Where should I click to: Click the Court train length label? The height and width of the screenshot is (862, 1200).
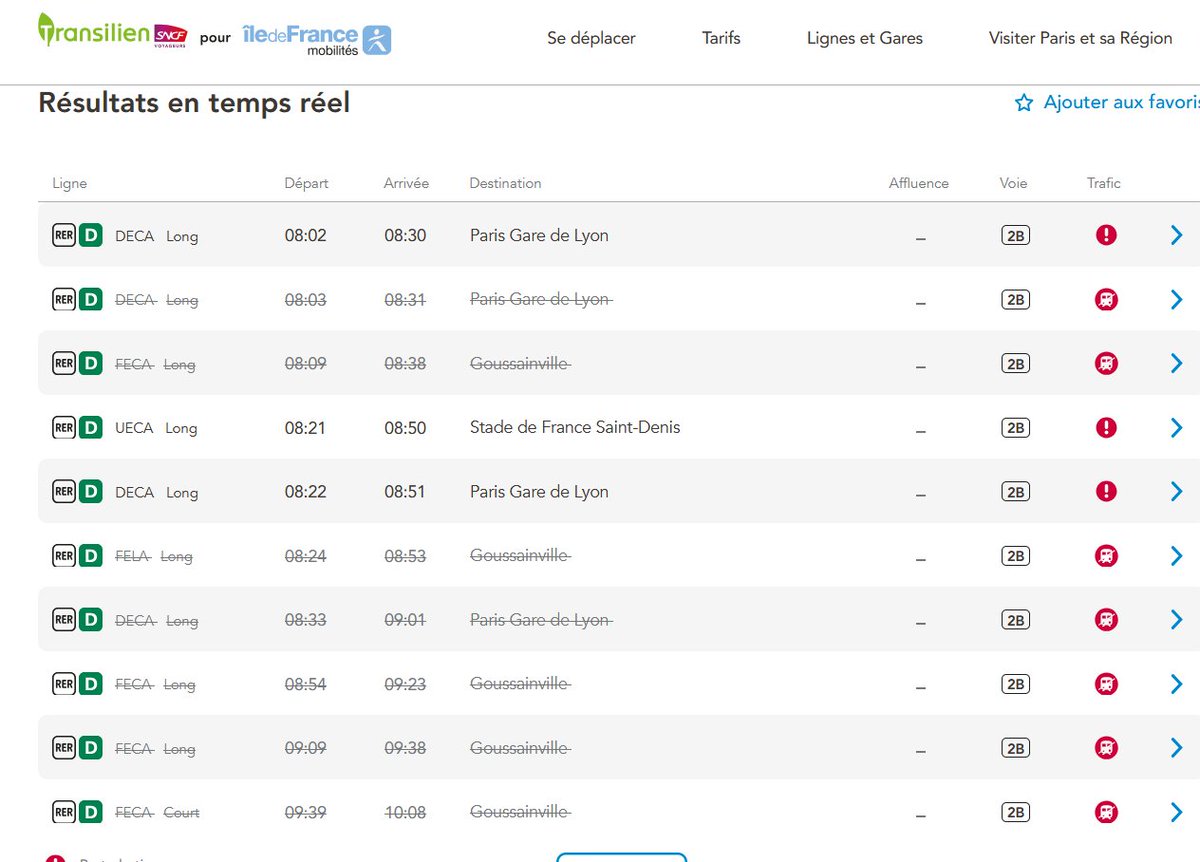181,813
